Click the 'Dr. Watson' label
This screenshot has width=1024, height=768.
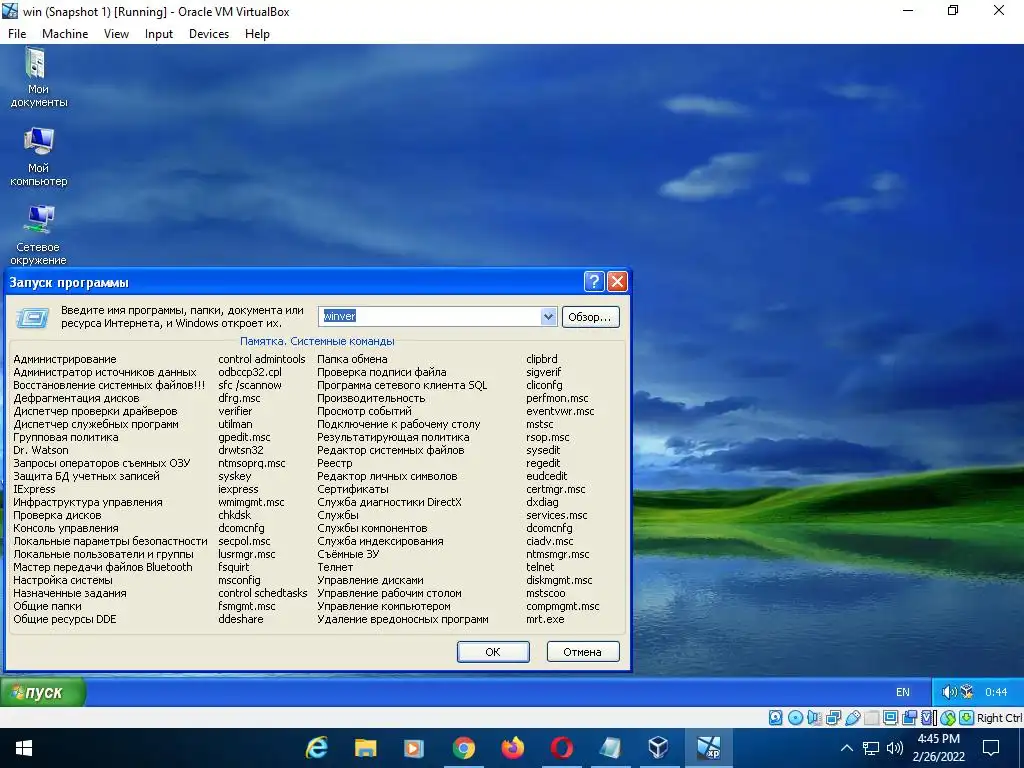[x=40, y=450]
